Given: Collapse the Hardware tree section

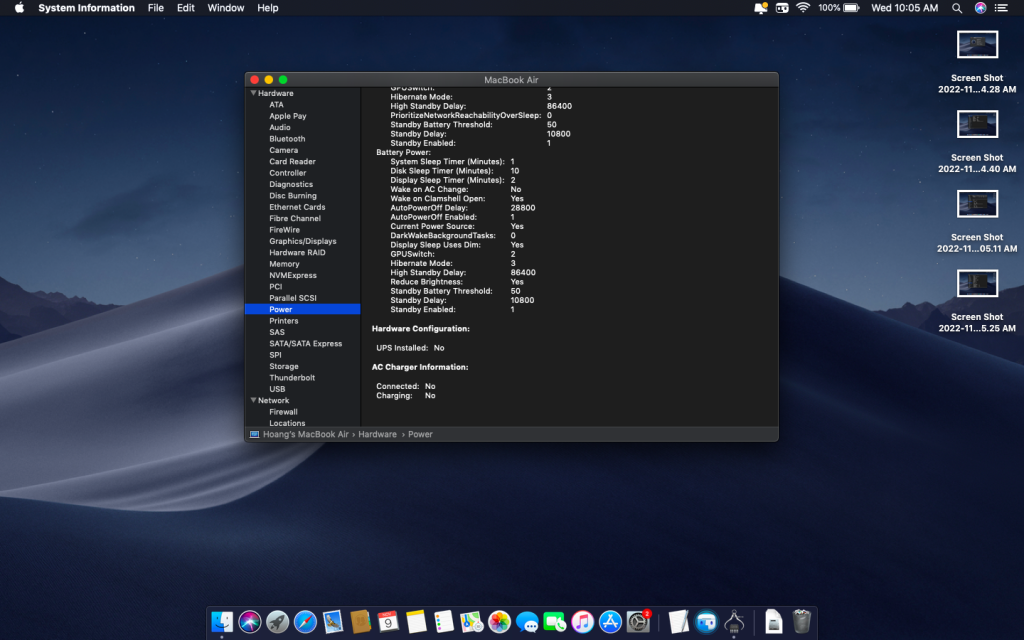Looking at the screenshot, I should pyautogui.click(x=253, y=93).
